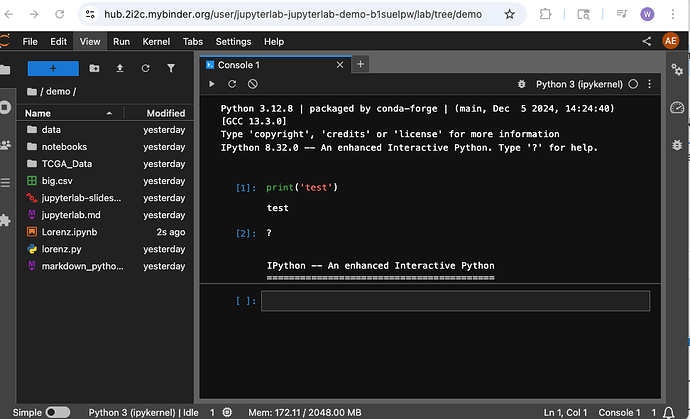
Task: Restart the kernel from console toolbar
Action: 232,85
